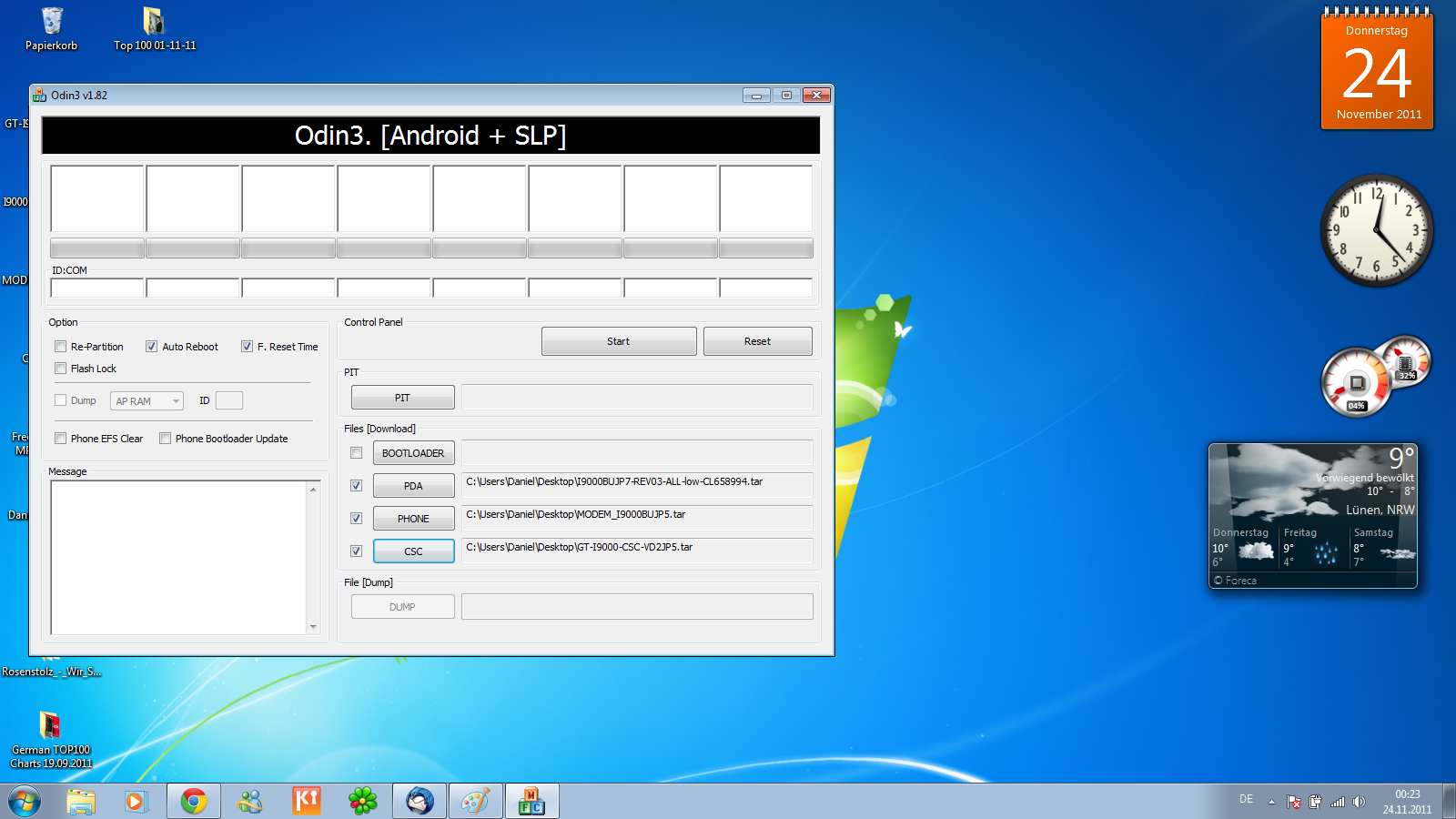
Task: Click the Foreca link in weather gadget
Action: (1235, 581)
